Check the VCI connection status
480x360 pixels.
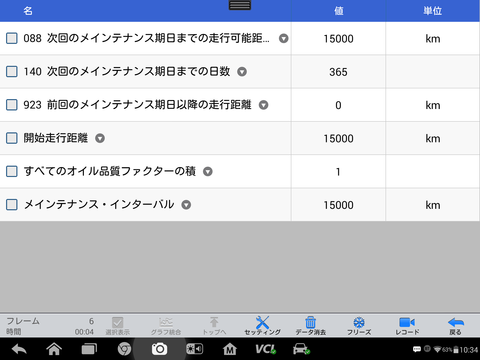tap(265, 349)
